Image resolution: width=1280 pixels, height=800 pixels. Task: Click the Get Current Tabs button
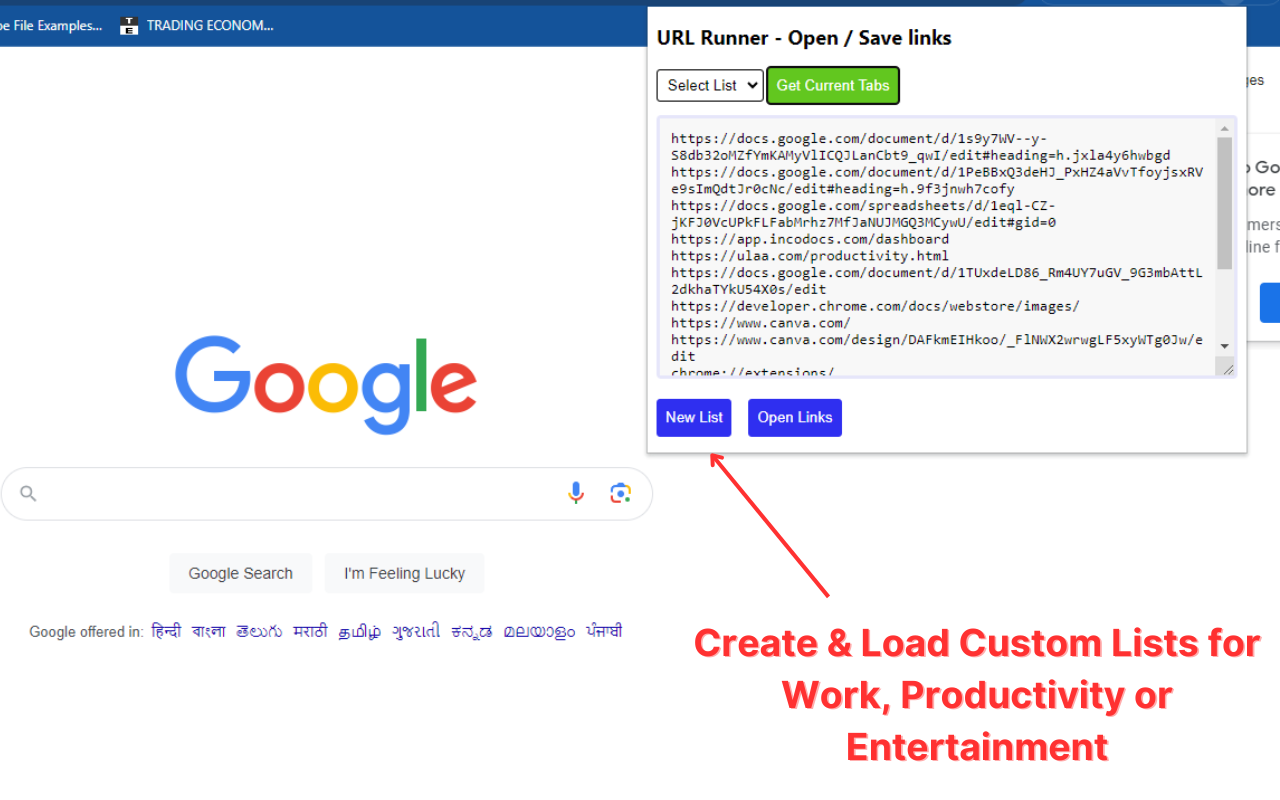point(833,86)
